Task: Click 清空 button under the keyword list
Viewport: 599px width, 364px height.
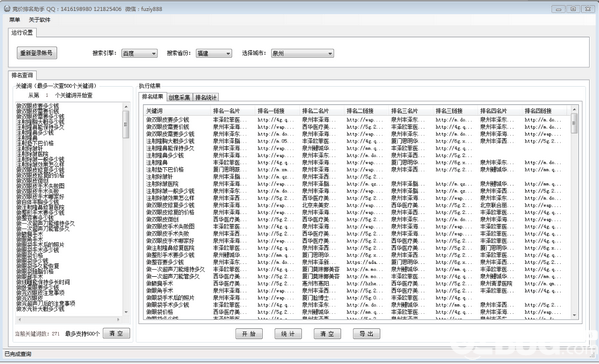Action: click(x=116, y=333)
